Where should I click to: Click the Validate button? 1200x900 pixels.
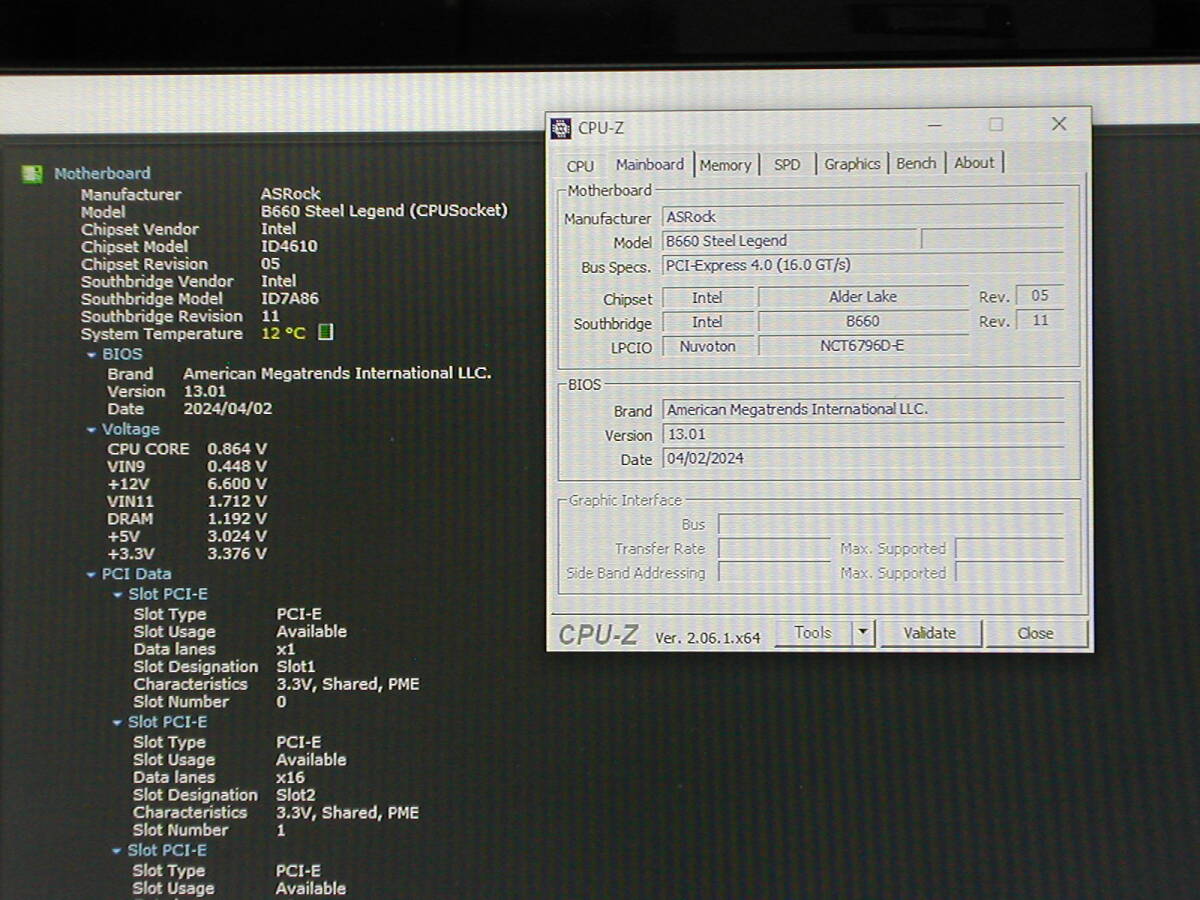(930, 633)
